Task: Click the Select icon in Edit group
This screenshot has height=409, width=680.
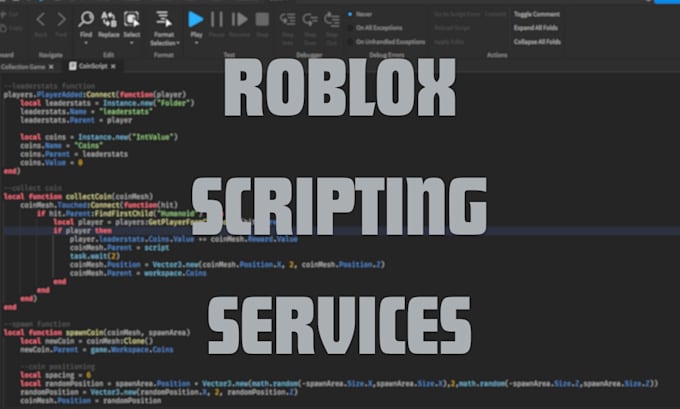Action: click(x=131, y=20)
